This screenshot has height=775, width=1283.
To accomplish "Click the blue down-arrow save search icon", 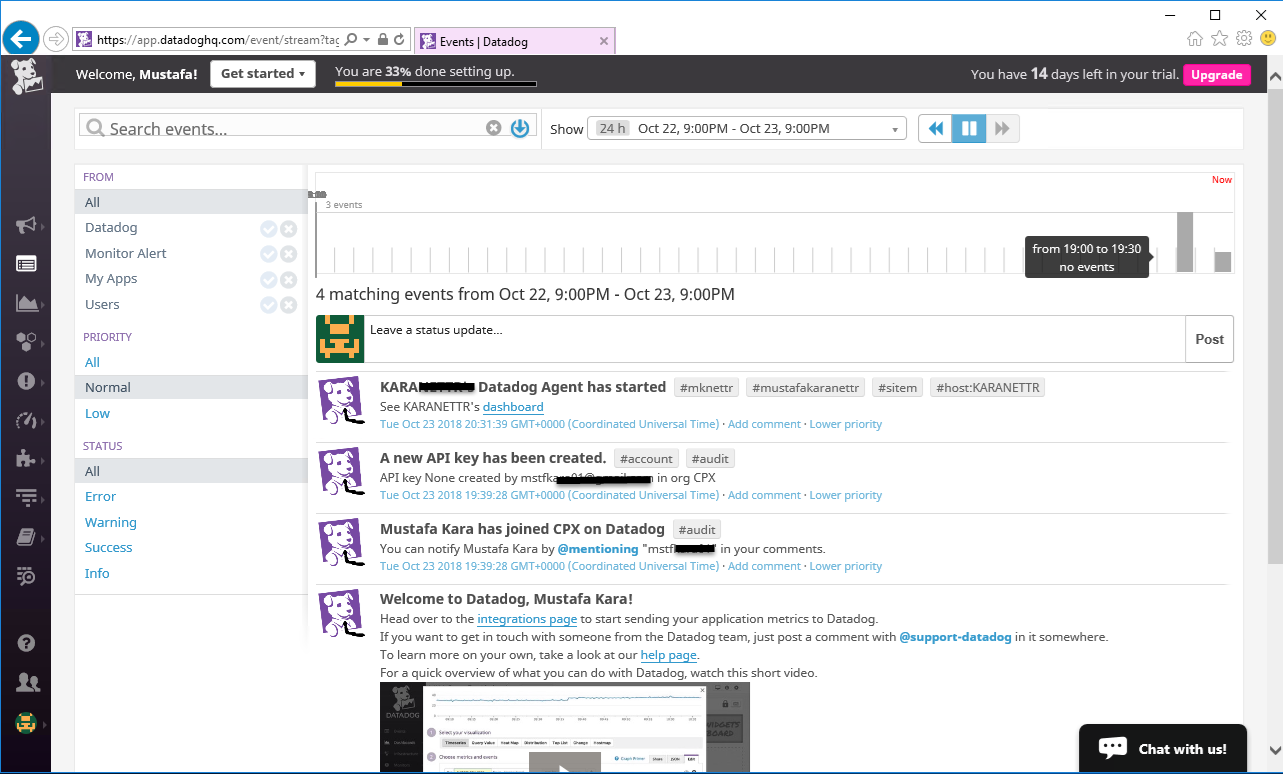I will click(520, 128).
